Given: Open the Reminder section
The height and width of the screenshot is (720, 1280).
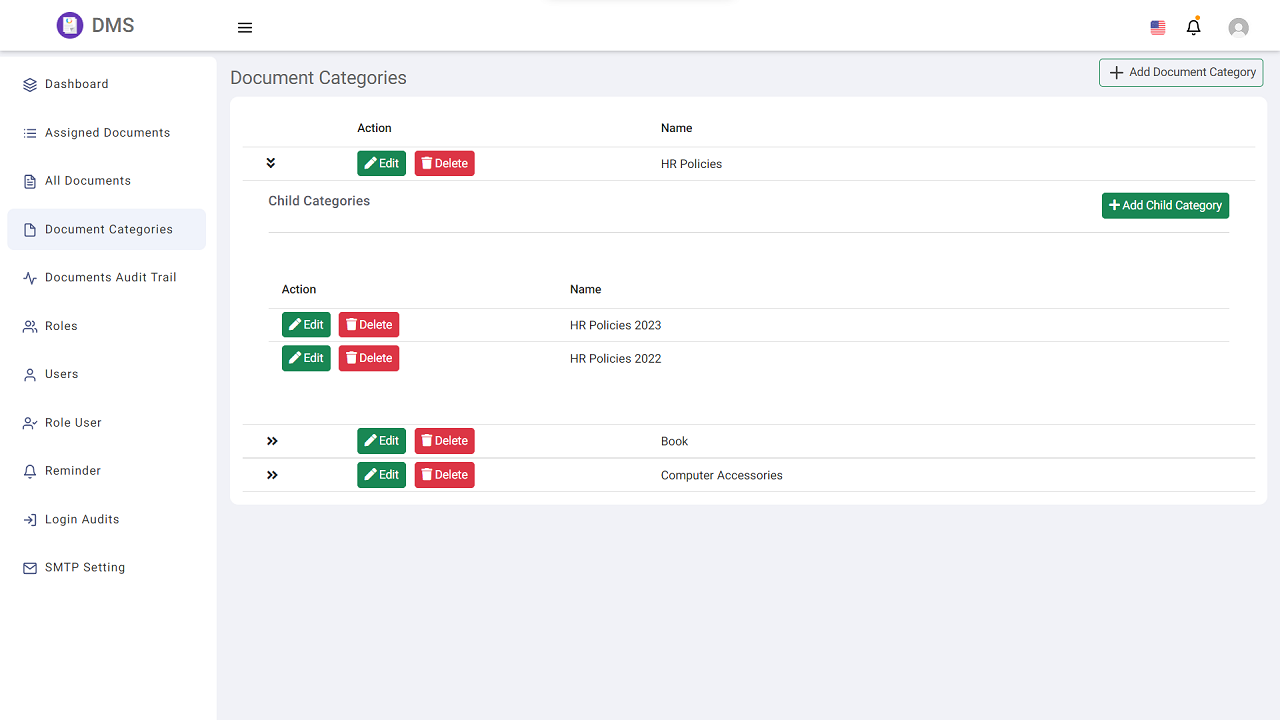Looking at the screenshot, I should 73,471.
